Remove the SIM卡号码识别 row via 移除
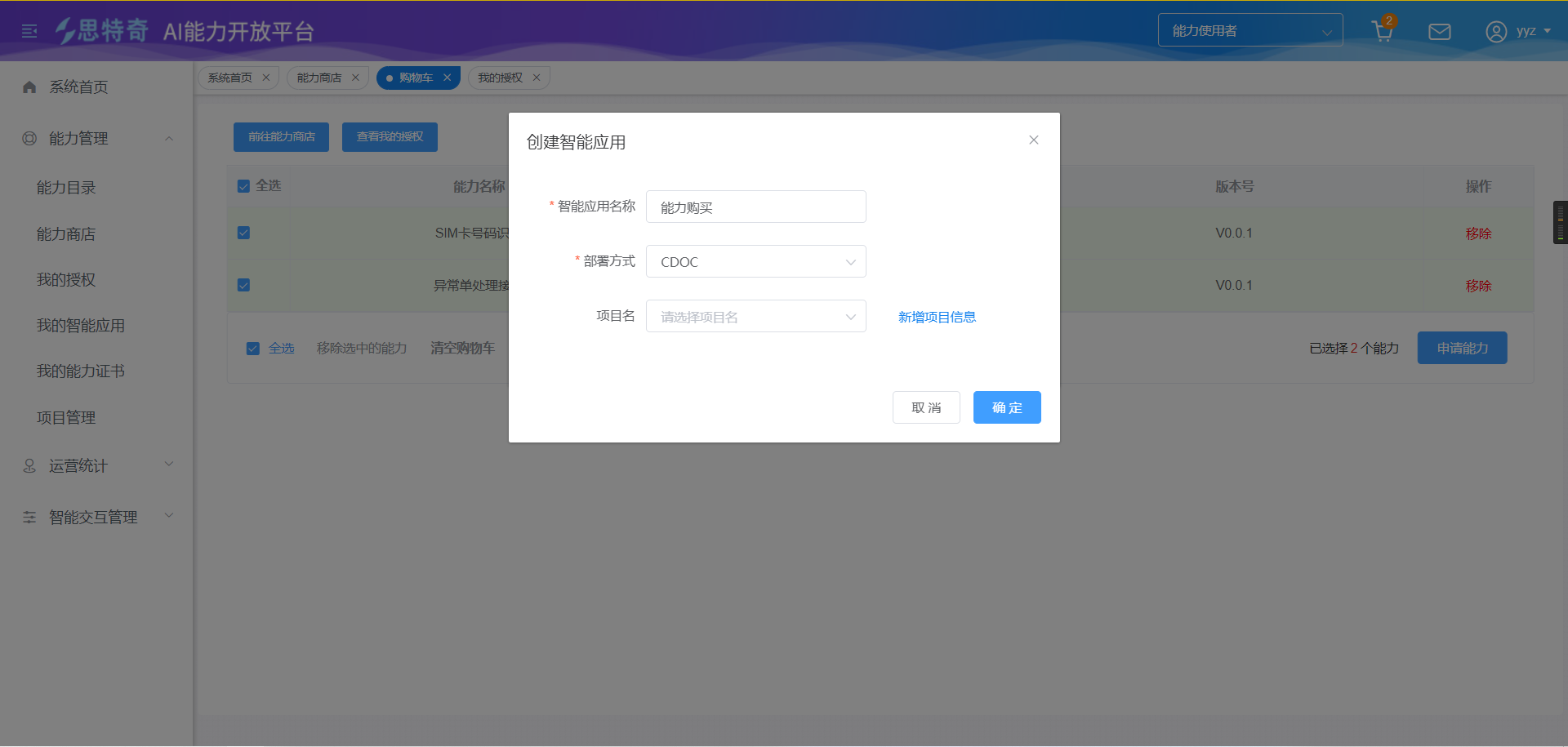This screenshot has width=1568, height=747. pos(1478,233)
